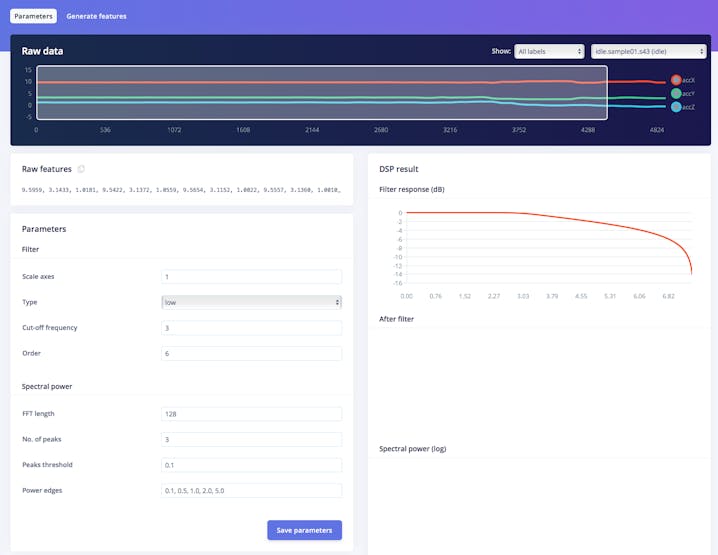
Task: Open the idle.sample01 sample selector dropdown
Action: 648,51
